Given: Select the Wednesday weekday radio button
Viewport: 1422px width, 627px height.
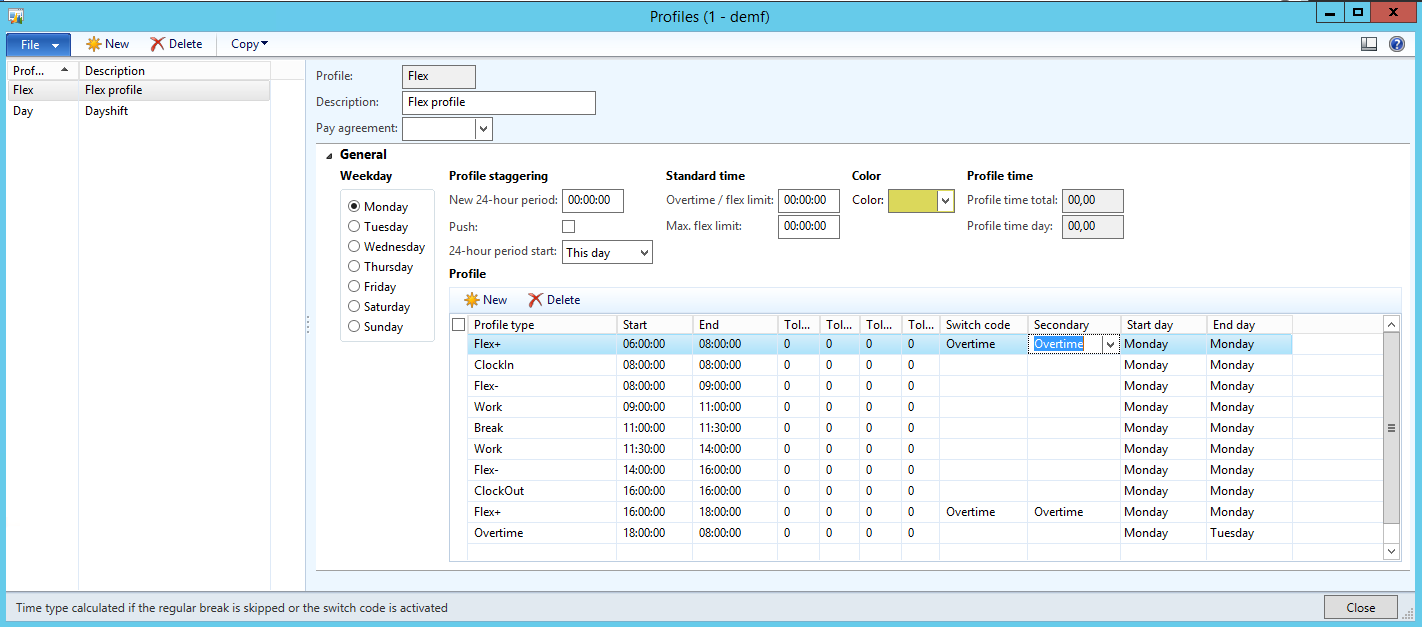Looking at the screenshot, I should 355,246.
